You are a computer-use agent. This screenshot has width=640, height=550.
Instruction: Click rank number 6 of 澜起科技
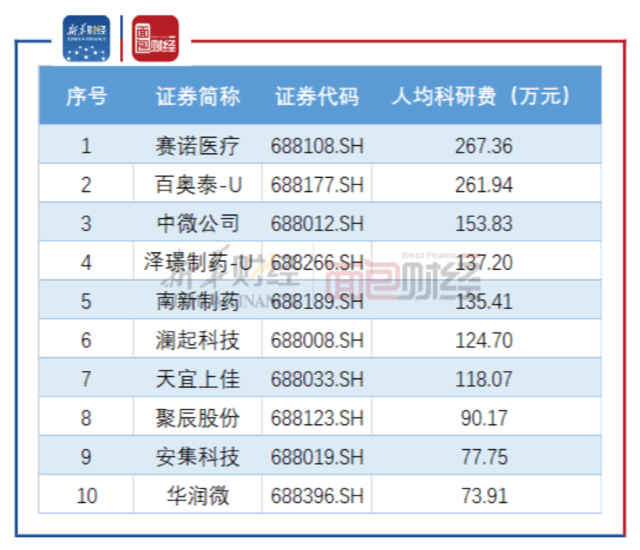pos(86,340)
